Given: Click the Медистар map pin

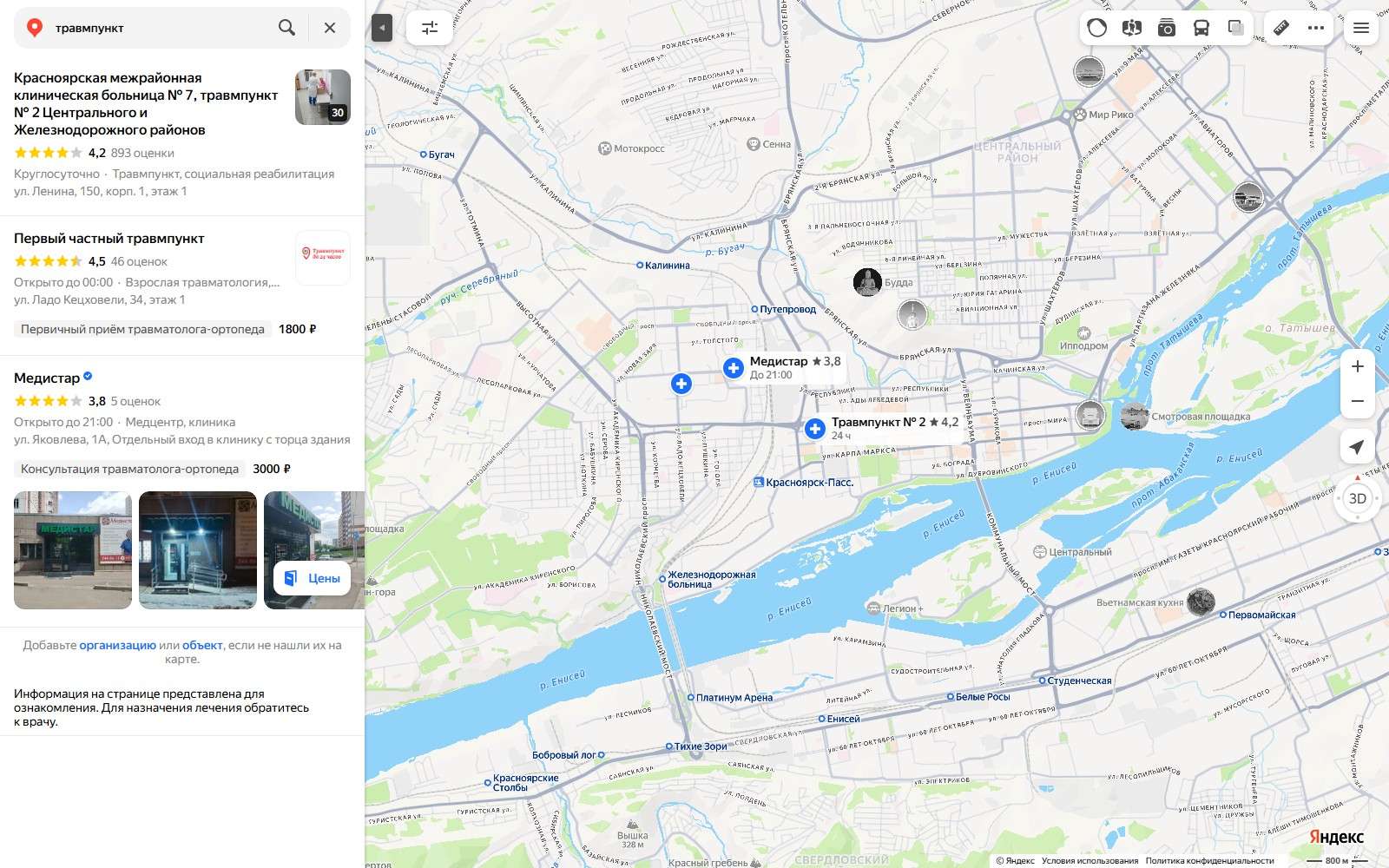Looking at the screenshot, I should 734,368.
